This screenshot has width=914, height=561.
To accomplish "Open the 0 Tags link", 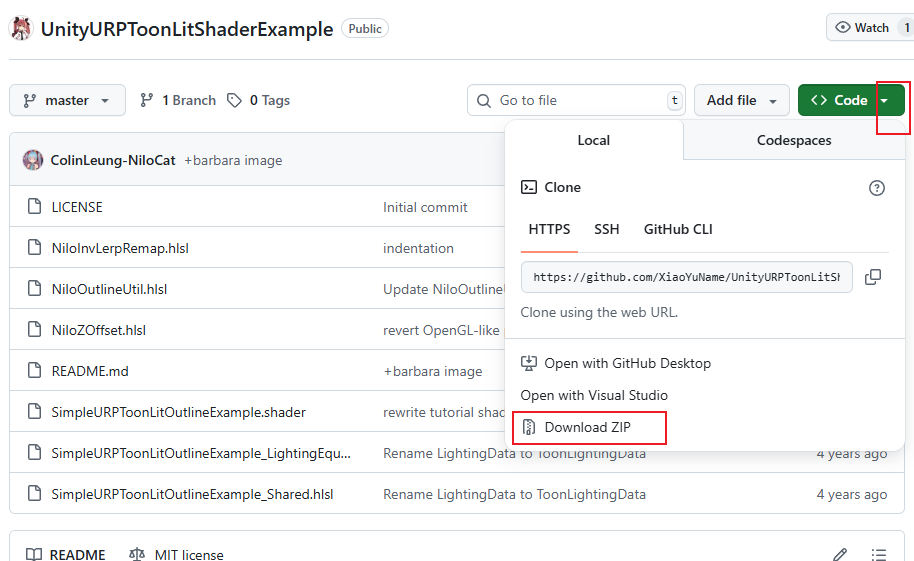I will click(258, 100).
